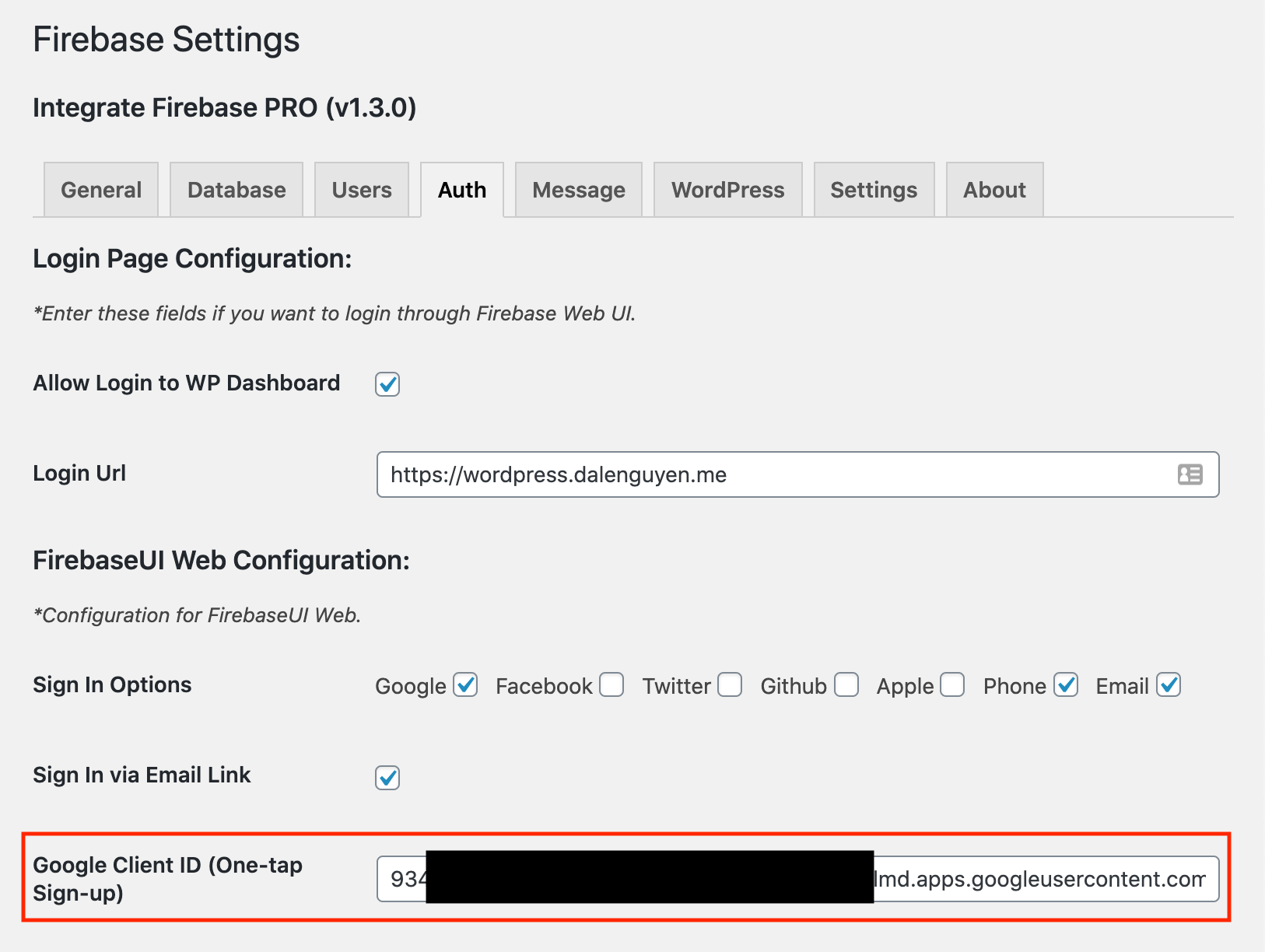Open the WordPress tab
Screen dimensions: 1265x952
(728, 190)
